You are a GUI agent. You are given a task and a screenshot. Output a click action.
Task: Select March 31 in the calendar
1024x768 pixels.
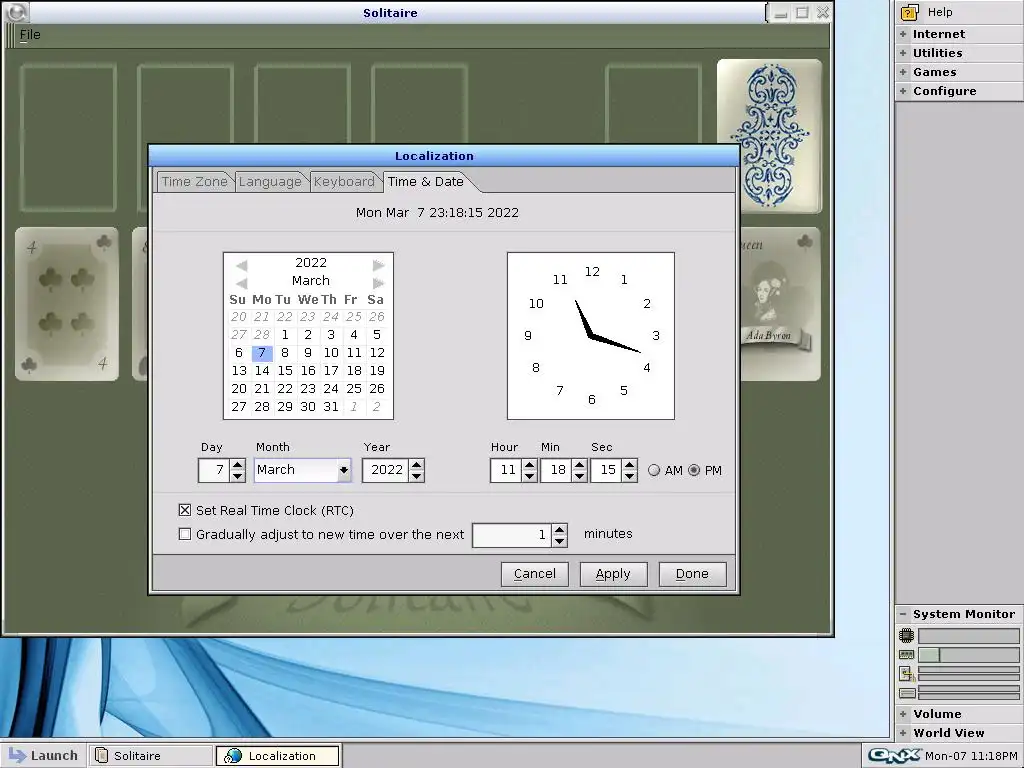[x=331, y=406]
